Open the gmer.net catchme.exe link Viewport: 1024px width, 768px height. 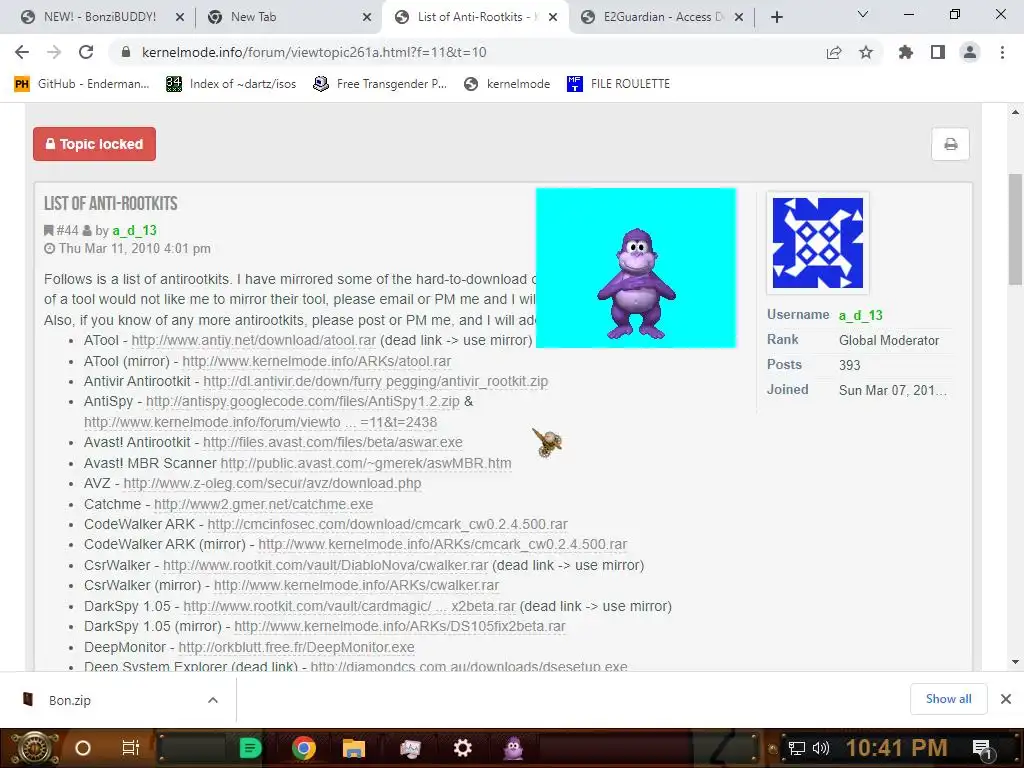[263, 504]
